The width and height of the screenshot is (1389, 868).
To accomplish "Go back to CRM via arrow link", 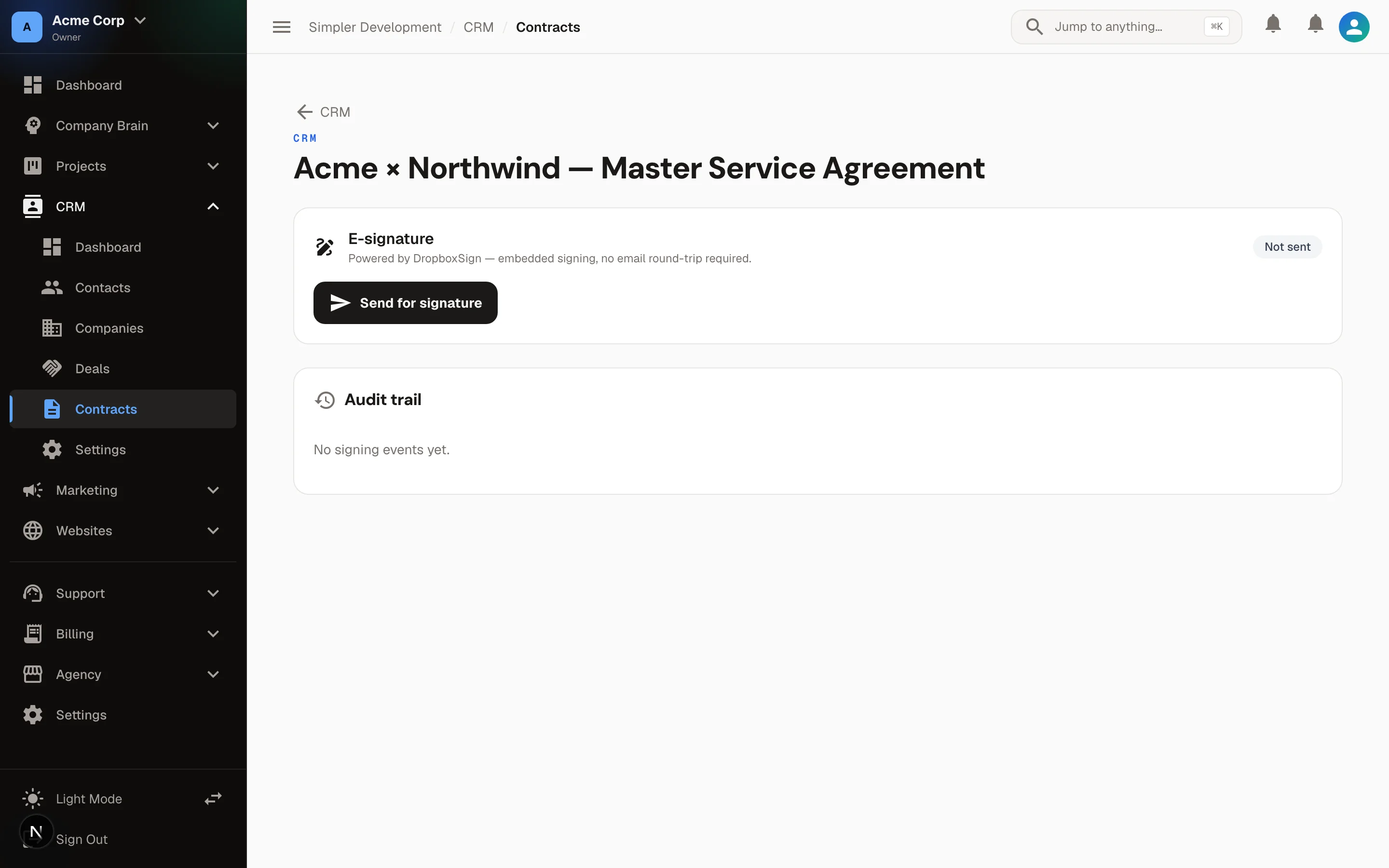I will click(x=324, y=112).
